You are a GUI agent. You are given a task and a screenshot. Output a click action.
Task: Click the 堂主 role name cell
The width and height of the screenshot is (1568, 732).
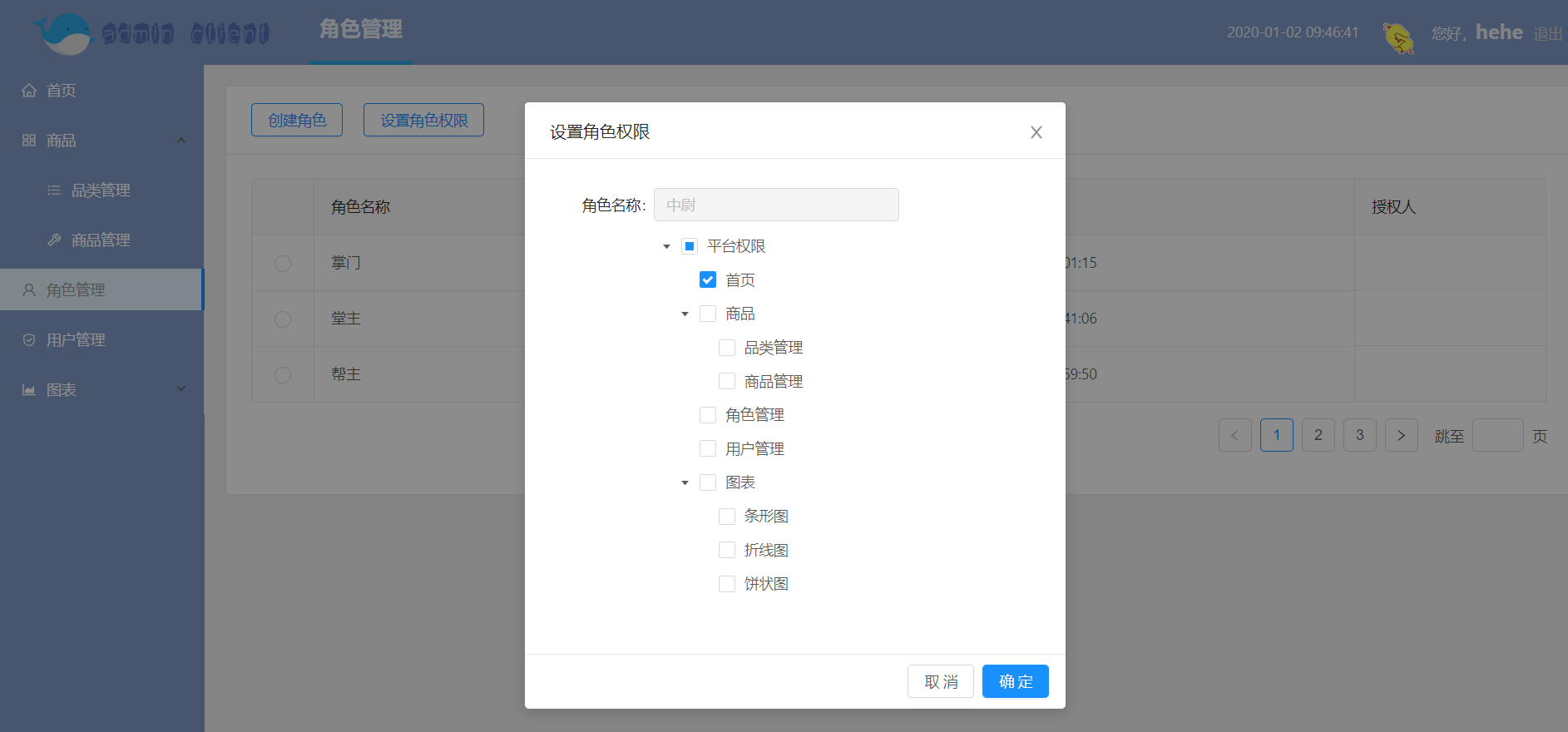click(x=346, y=319)
